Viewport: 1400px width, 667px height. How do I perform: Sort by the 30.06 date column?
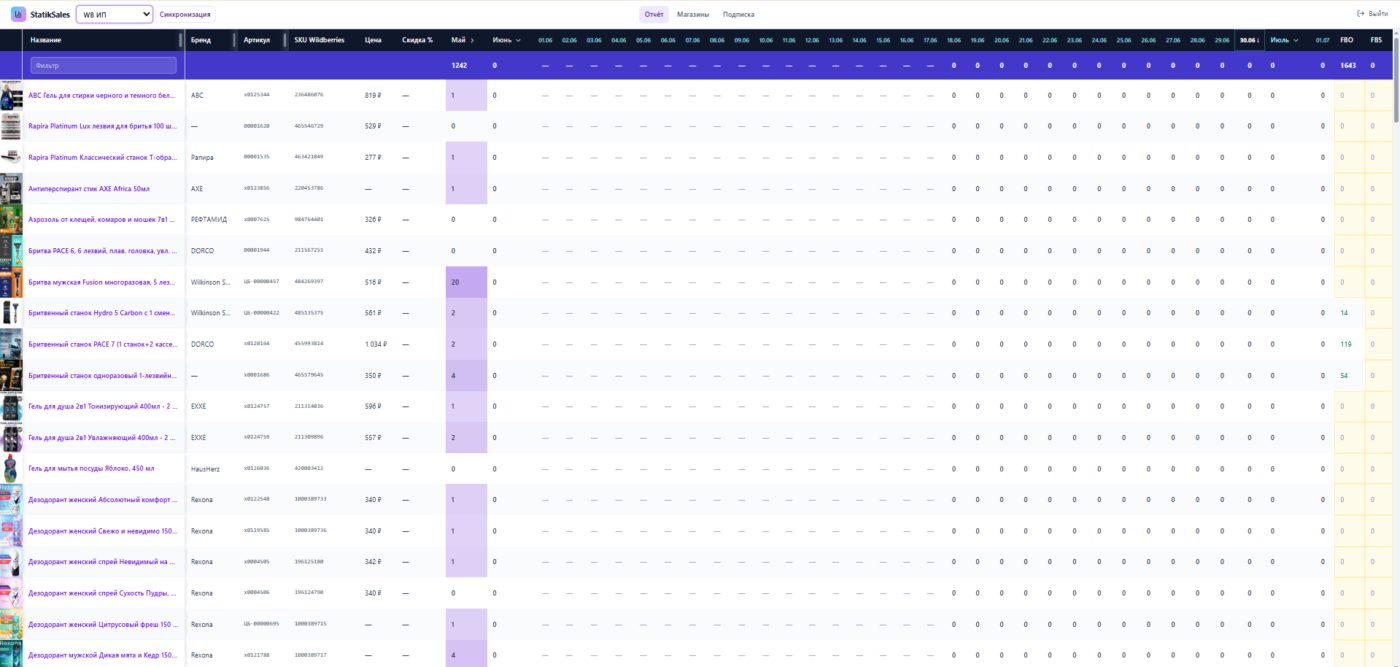(1249, 40)
